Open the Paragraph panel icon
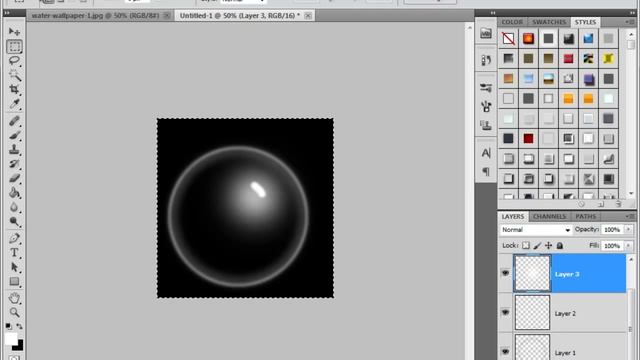Screen dimensions: 640x360 pyautogui.click(x=486, y=171)
